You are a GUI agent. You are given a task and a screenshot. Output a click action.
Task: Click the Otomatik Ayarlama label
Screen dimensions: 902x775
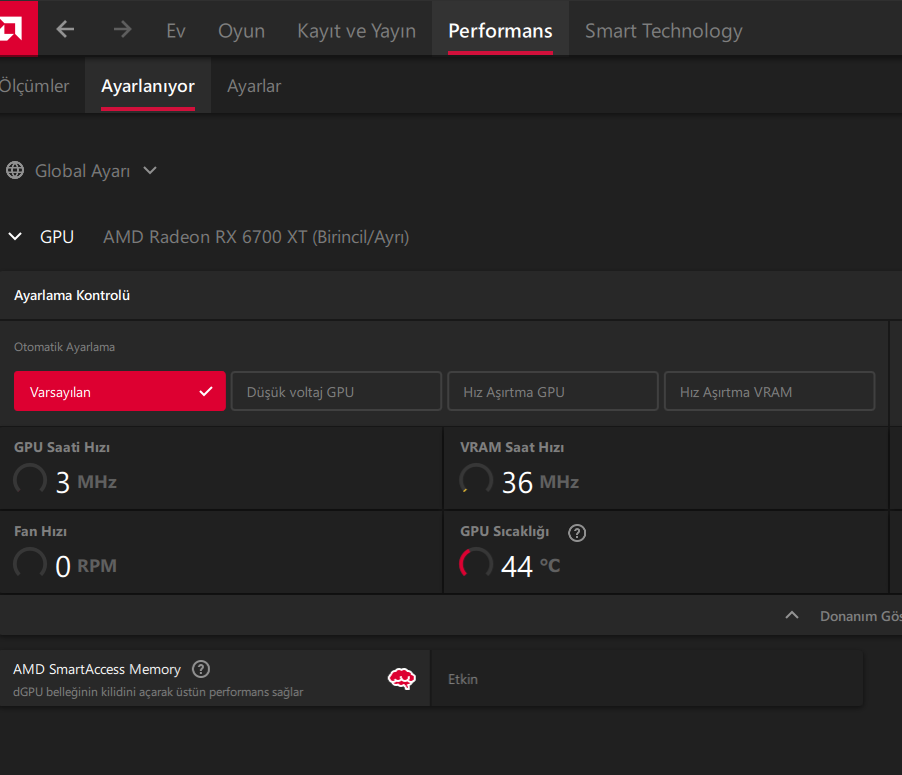coord(64,347)
